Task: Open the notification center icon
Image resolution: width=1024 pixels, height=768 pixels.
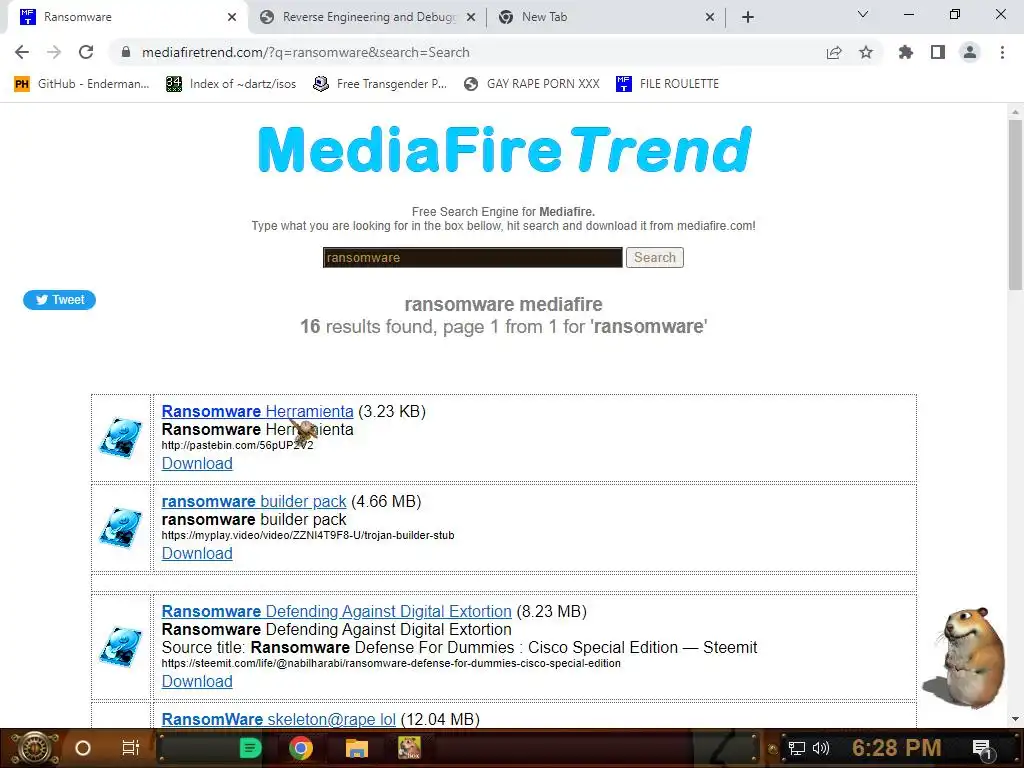Action: tap(982, 749)
